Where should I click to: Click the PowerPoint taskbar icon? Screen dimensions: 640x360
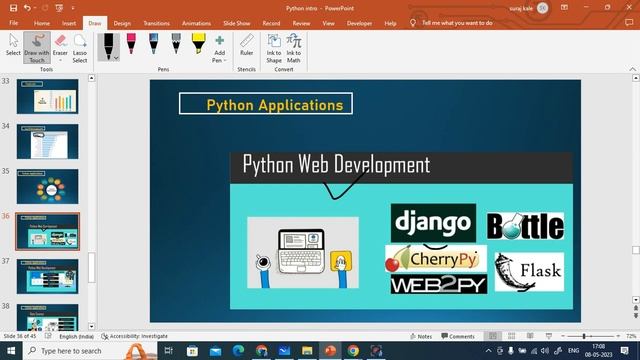(x=330, y=351)
